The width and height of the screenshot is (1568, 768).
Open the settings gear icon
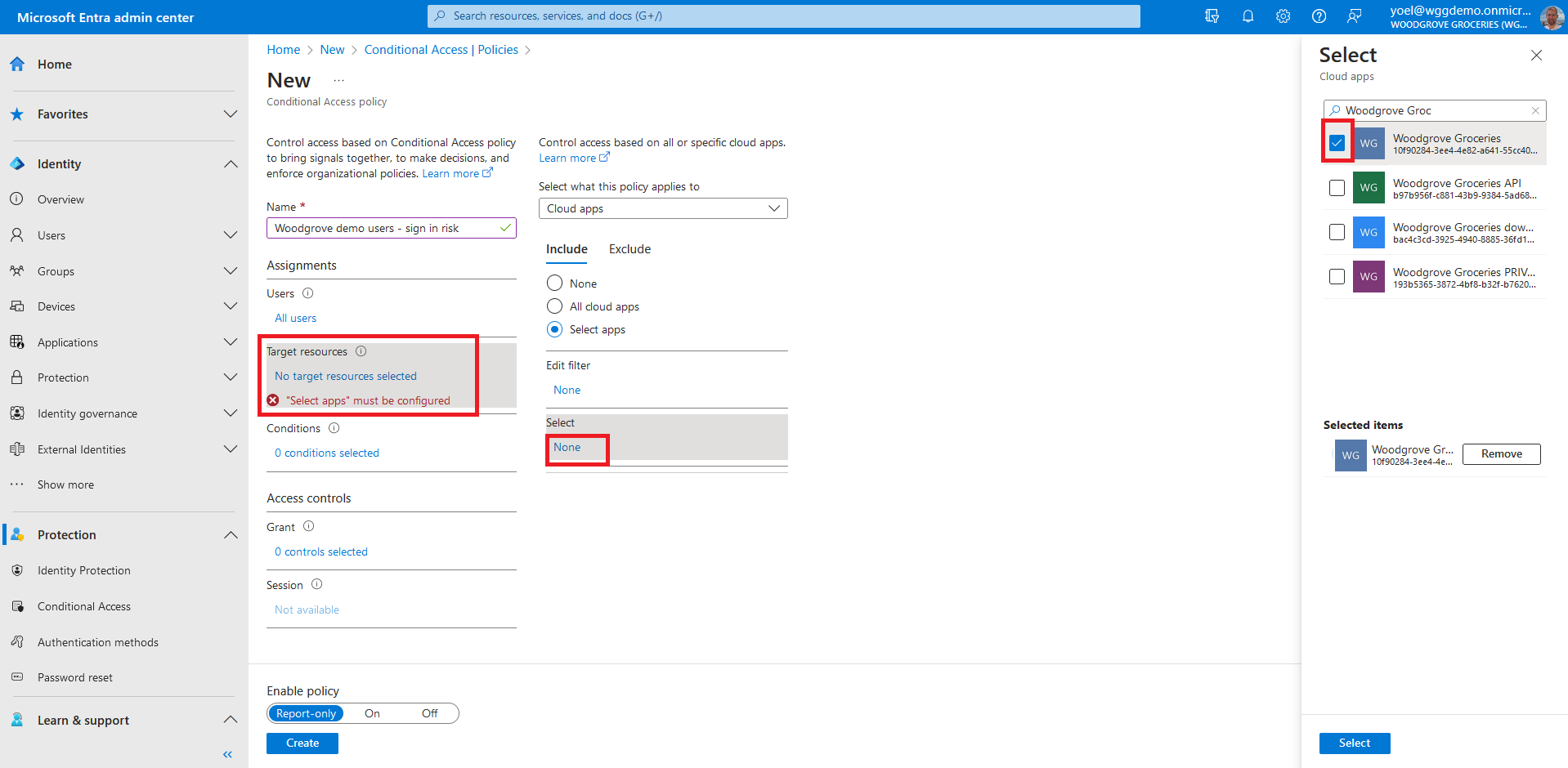1283,16
